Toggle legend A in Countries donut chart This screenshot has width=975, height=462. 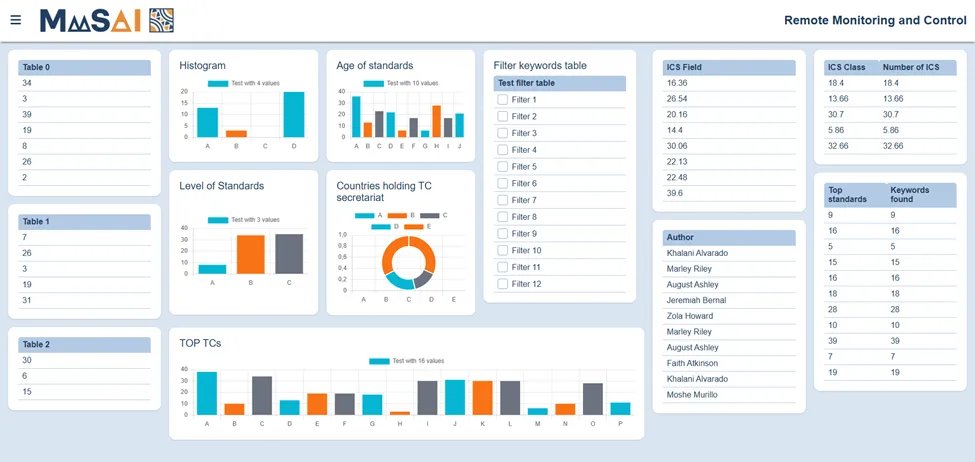(365, 215)
